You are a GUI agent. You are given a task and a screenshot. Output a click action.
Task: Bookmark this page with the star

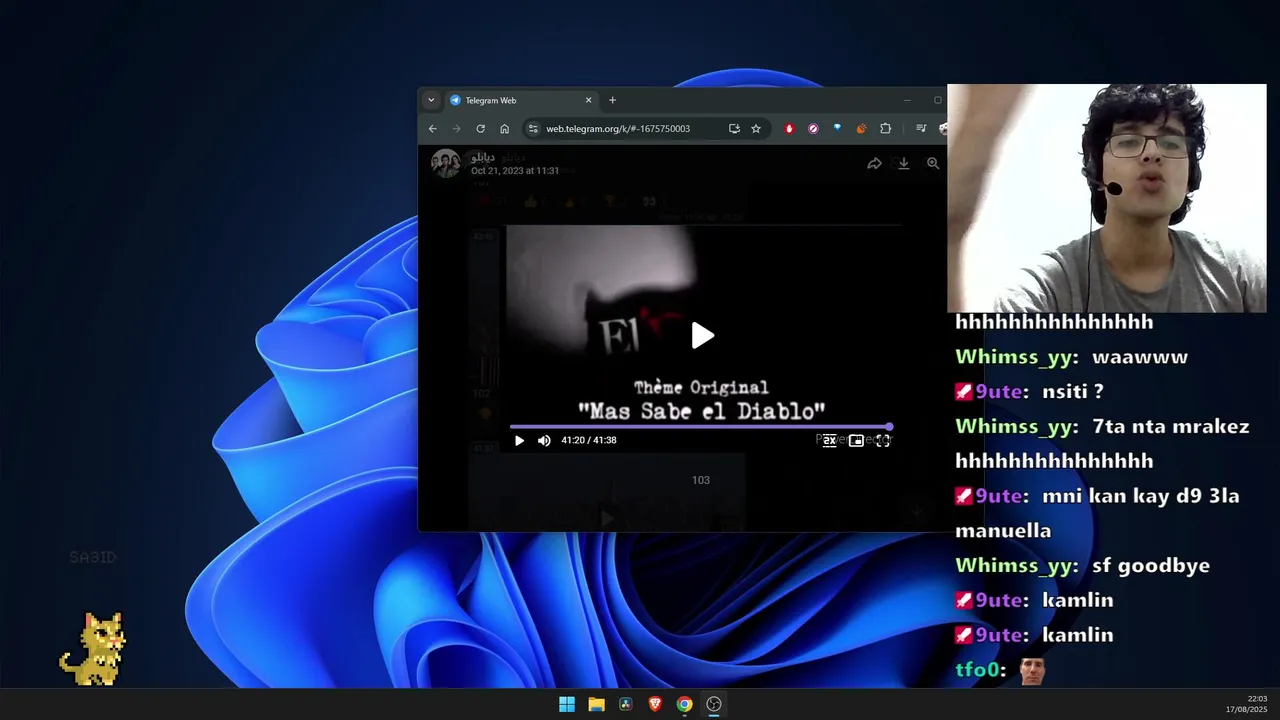(756, 128)
